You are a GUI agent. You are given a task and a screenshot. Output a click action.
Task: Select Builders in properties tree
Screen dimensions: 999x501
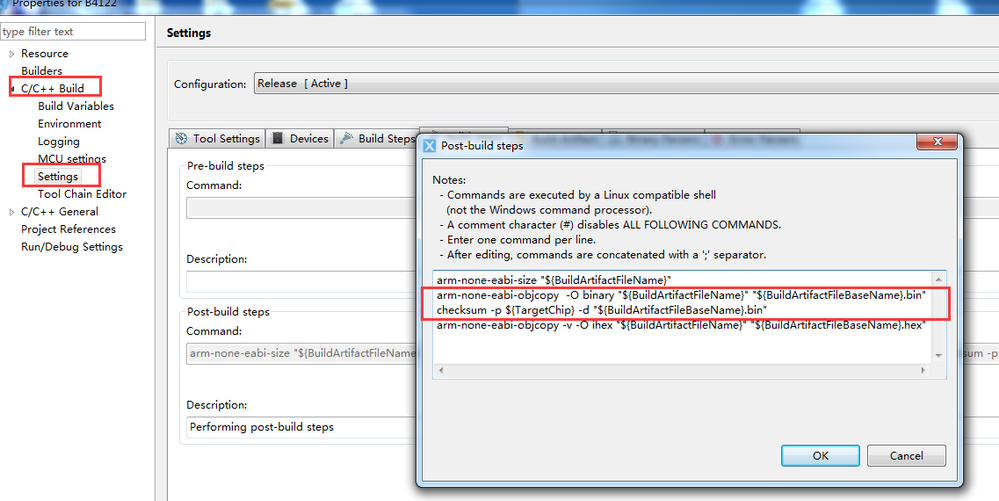pos(41,71)
